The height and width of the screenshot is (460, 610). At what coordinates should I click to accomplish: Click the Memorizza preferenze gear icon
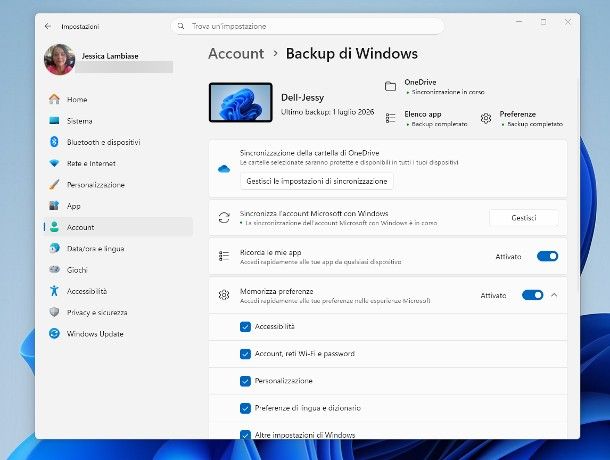point(224,295)
